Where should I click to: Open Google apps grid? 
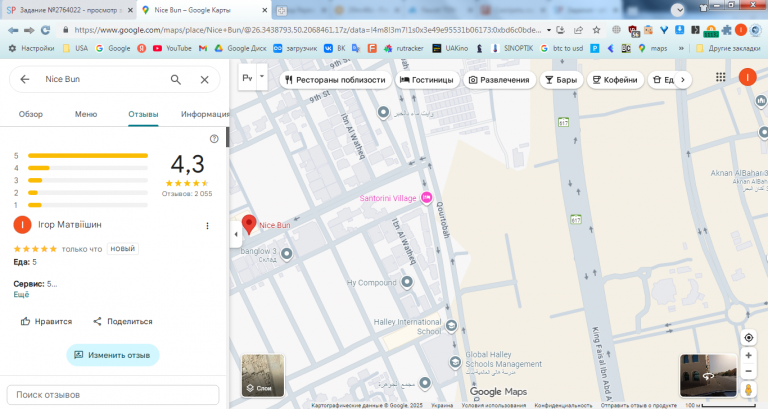720,77
